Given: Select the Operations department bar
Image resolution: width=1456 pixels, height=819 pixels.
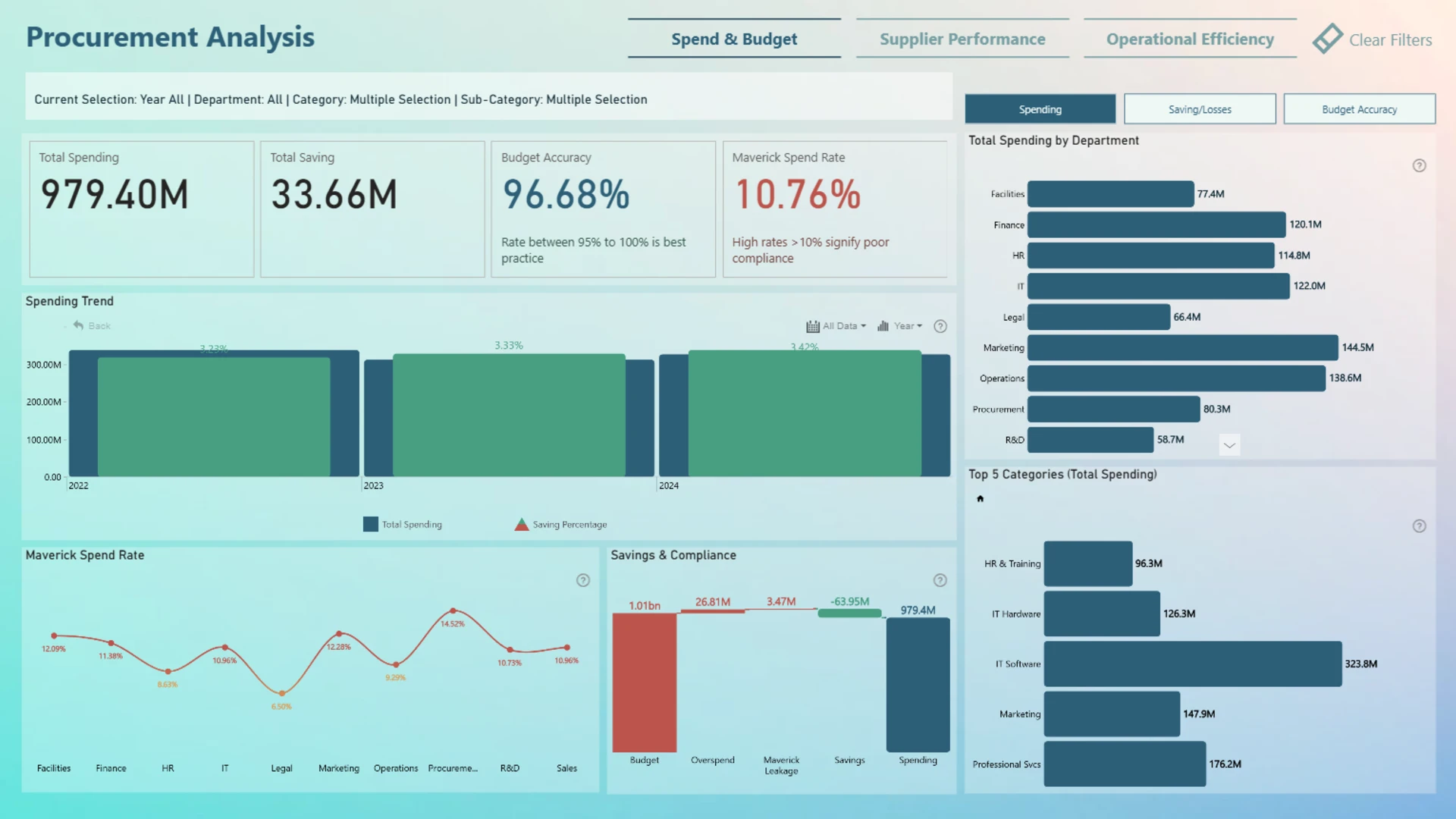Looking at the screenshot, I should (x=1176, y=378).
